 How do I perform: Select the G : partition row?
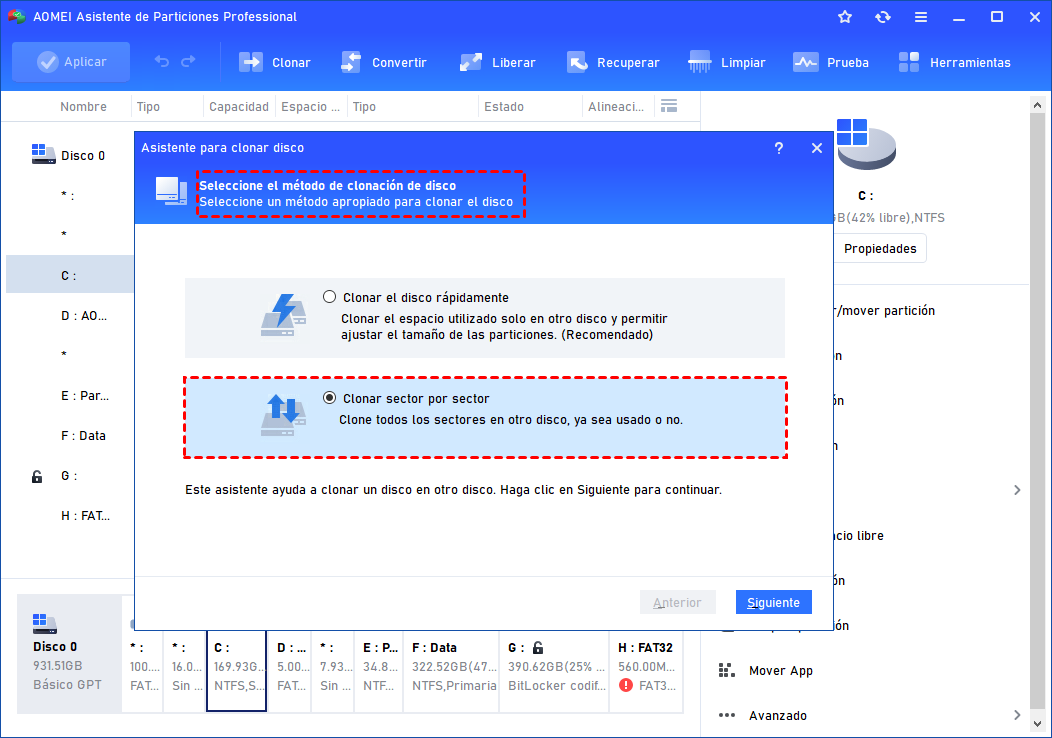[70, 476]
